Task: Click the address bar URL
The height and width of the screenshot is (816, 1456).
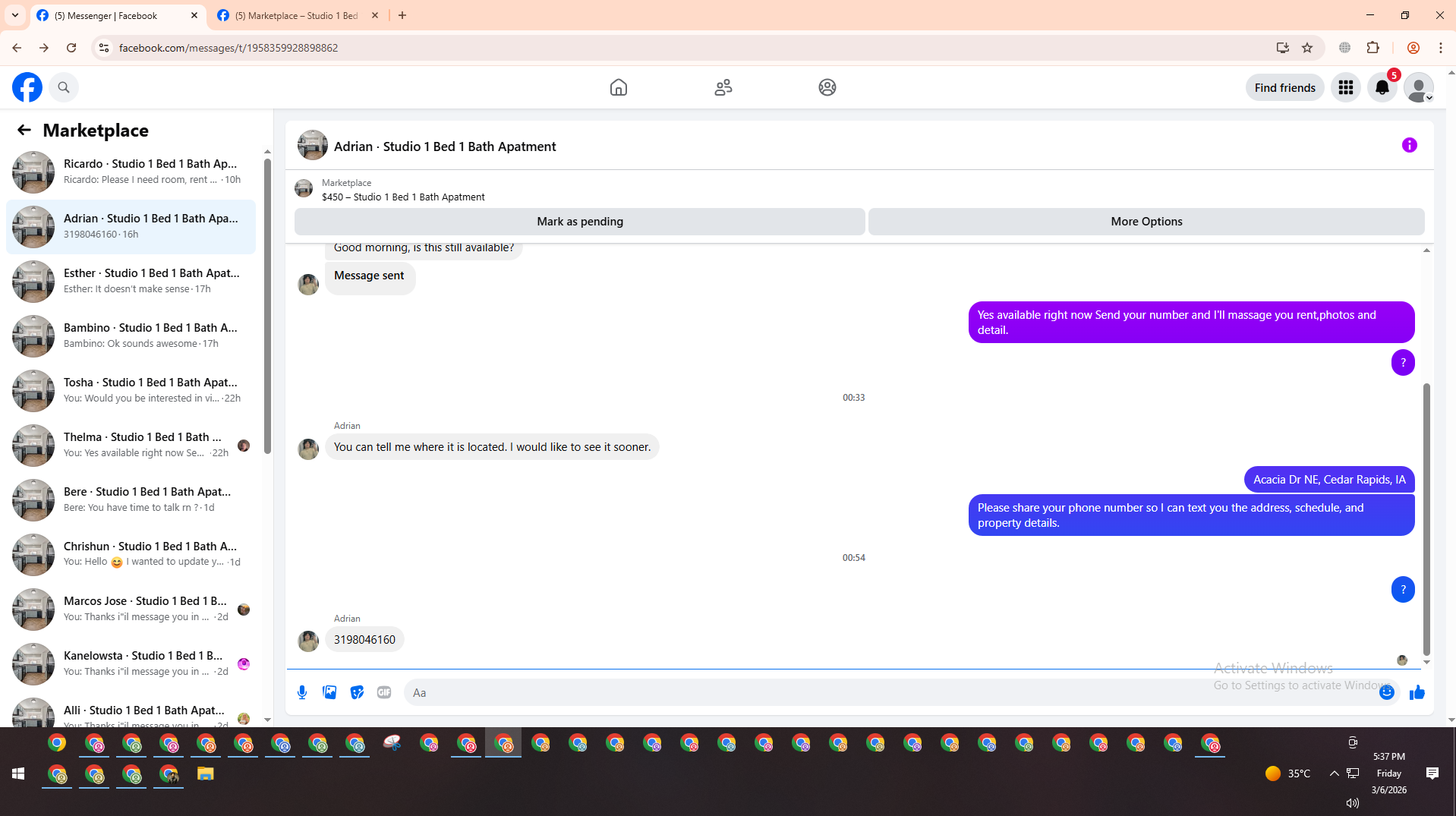Action: pos(228,48)
